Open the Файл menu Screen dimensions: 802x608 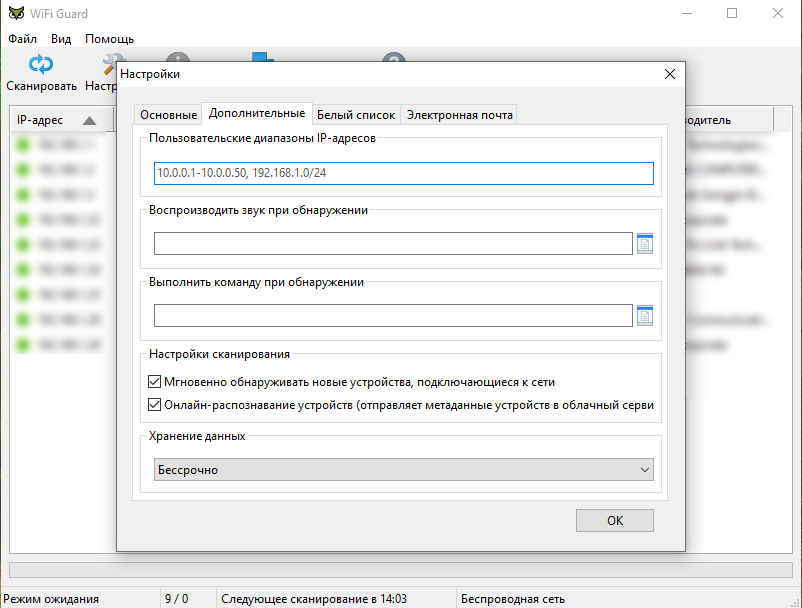click(x=22, y=39)
